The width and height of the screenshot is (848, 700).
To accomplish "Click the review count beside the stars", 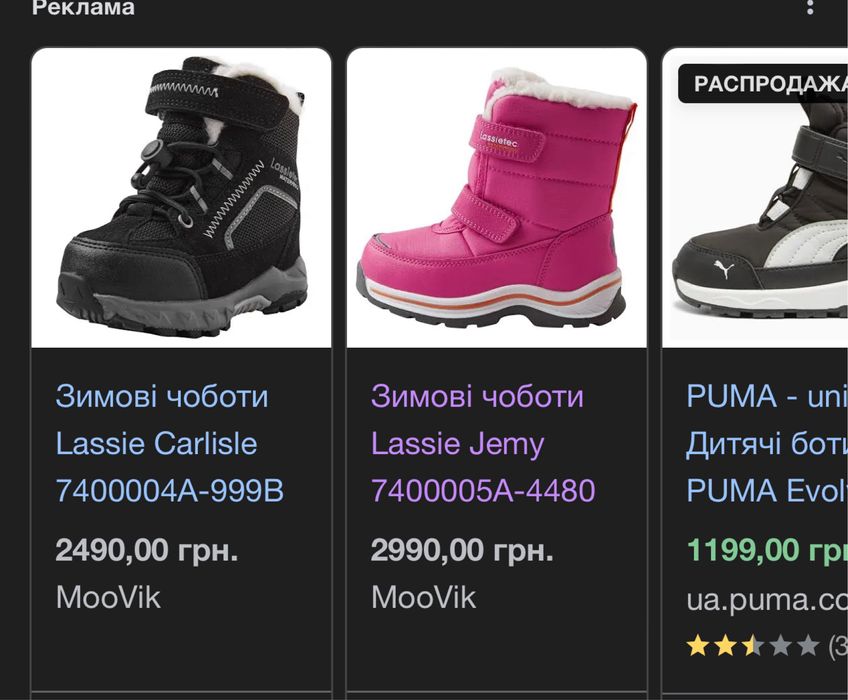I will (838, 646).
